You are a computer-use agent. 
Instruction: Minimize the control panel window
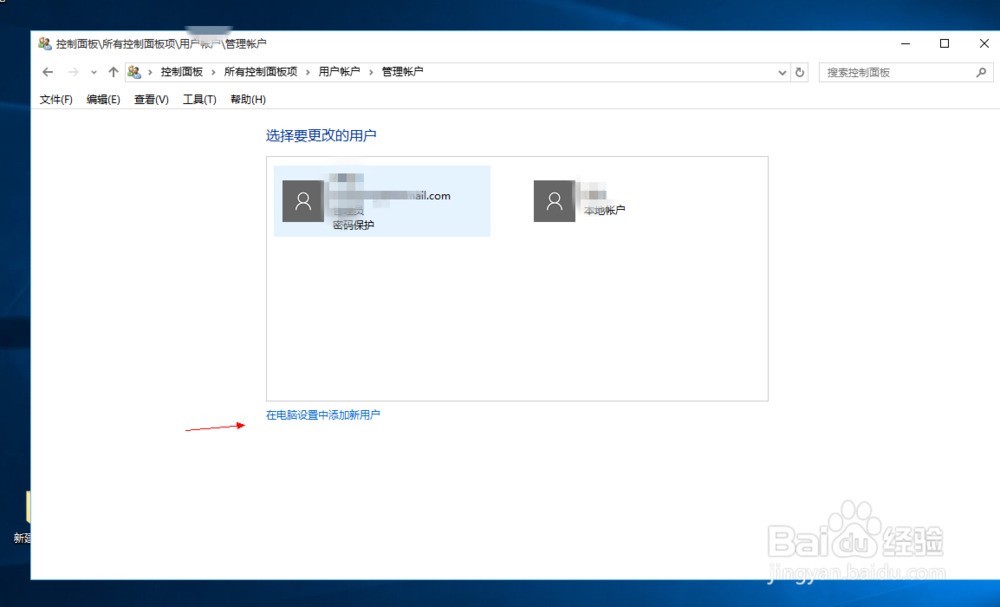906,43
